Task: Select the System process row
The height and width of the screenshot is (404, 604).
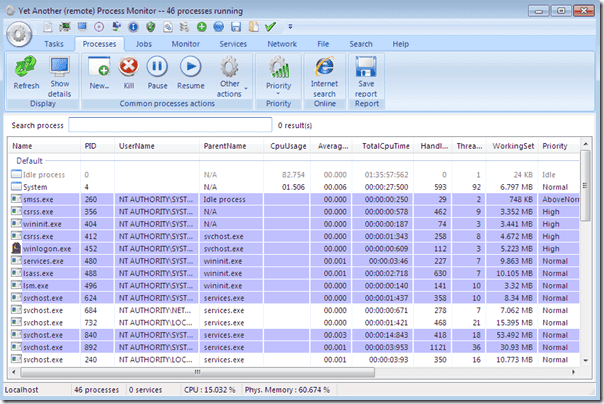Action: (294, 187)
